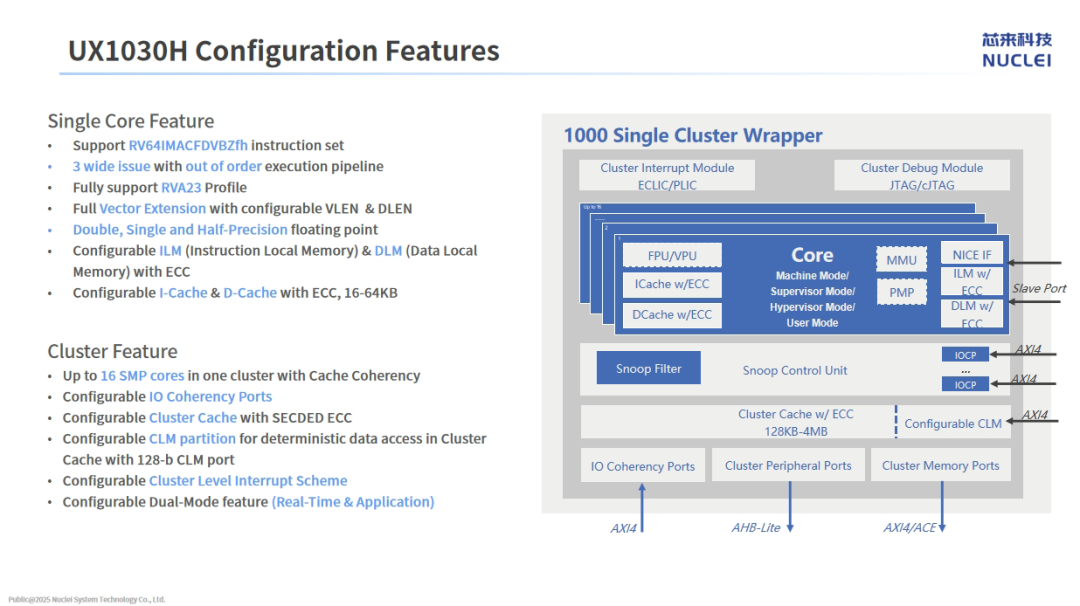1080x606 pixels.
Task: Select the Cluster Debug Module box
Action: click(921, 175)
